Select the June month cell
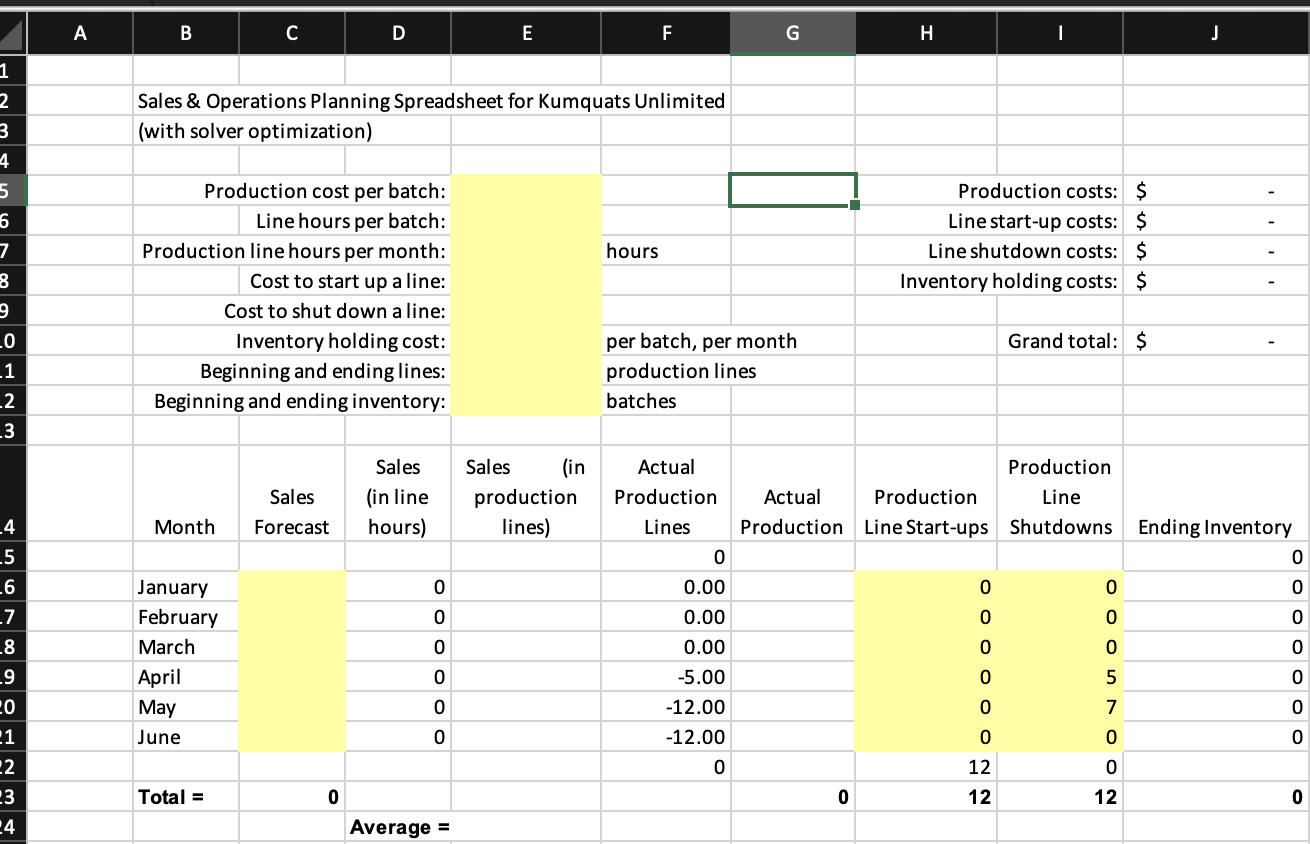 (x=185, y=737)
